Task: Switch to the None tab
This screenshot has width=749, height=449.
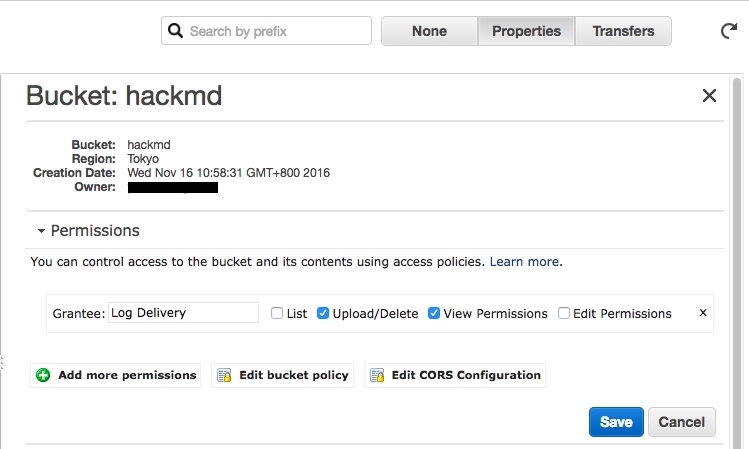Action: 429,31
